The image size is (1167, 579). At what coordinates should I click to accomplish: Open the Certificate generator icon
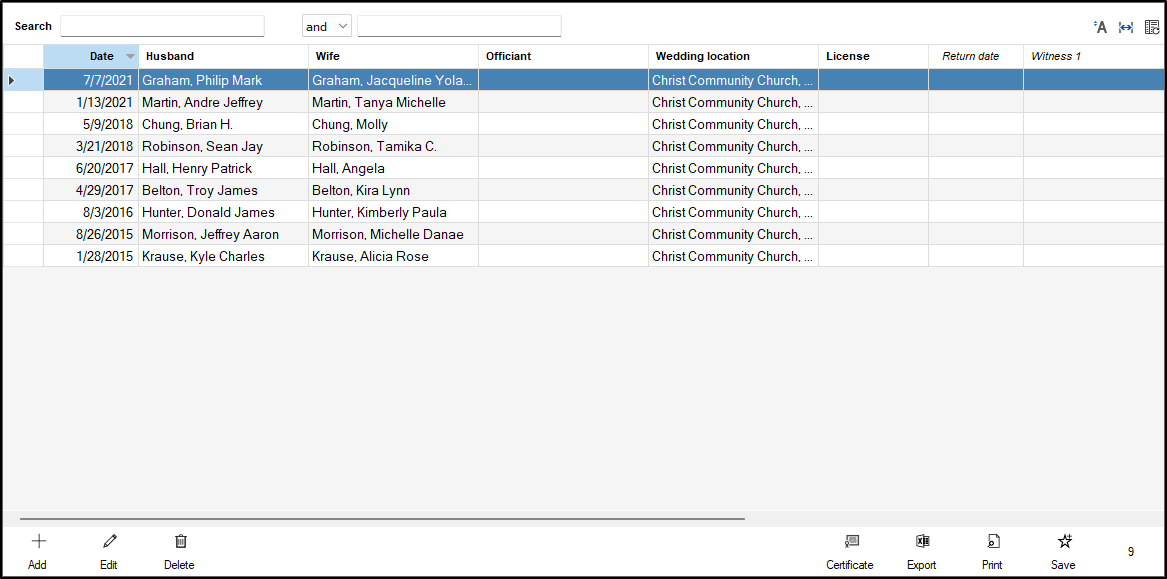click(x=850, y=542)
